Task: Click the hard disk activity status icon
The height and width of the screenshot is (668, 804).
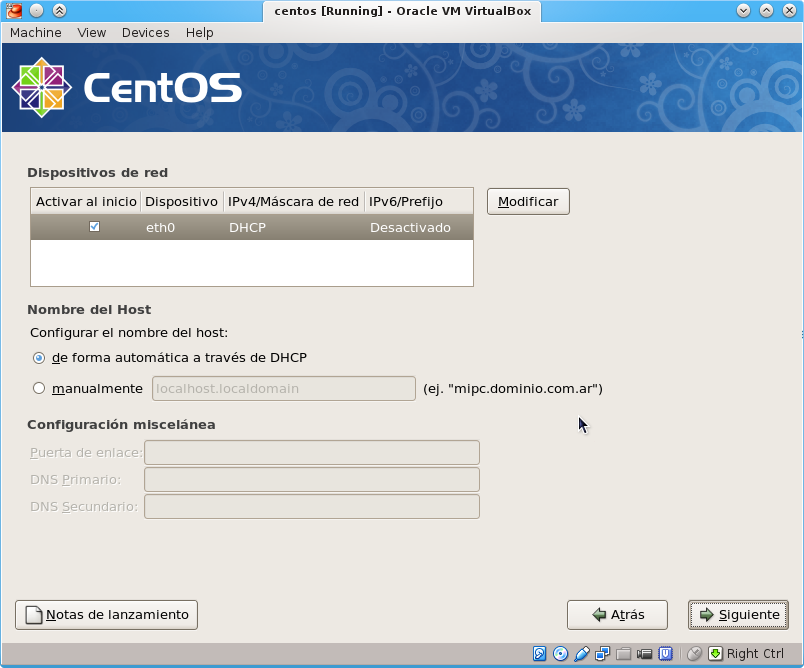Action: coord(539,654)
